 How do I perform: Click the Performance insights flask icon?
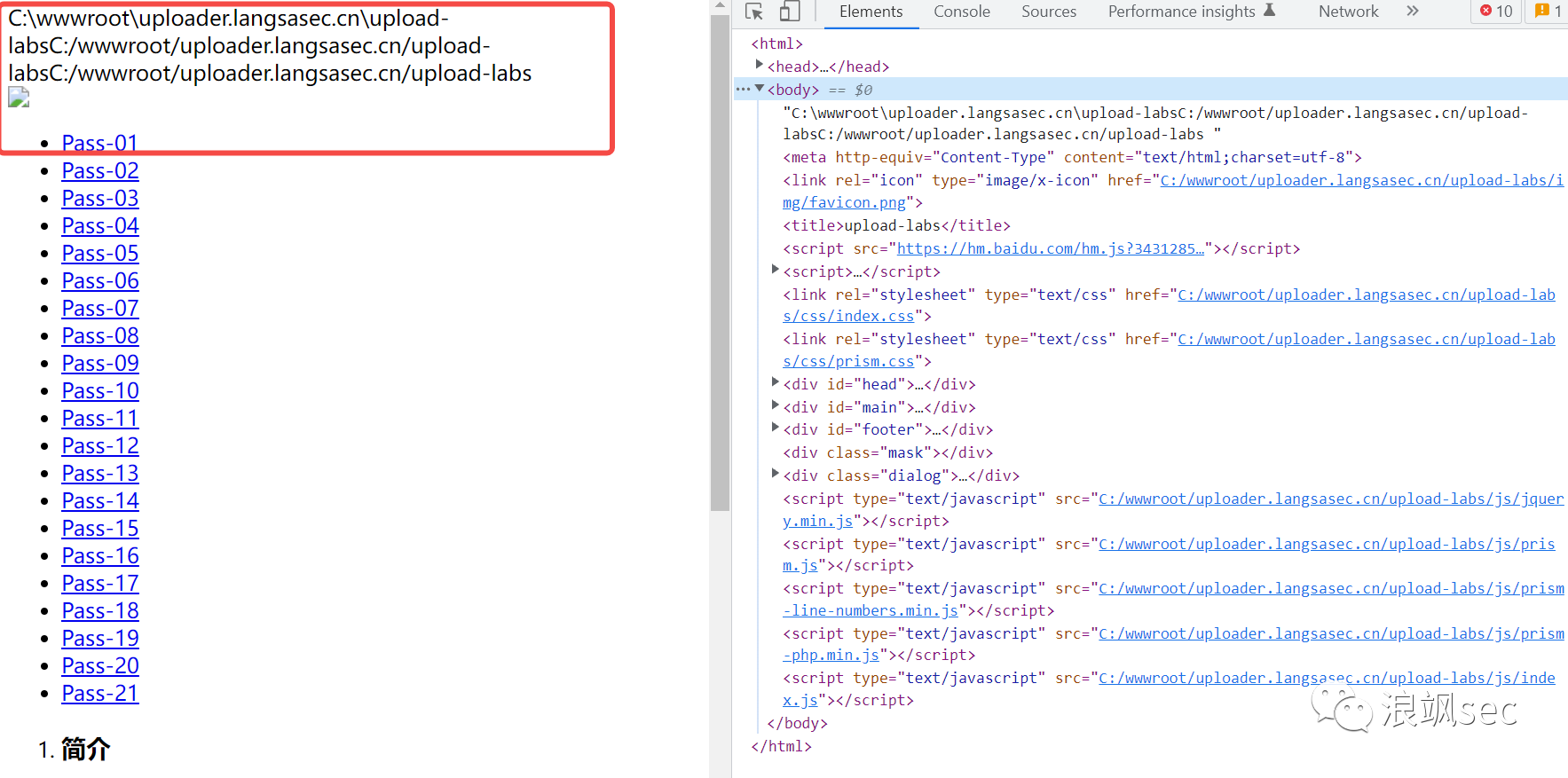pos(1269,11)
